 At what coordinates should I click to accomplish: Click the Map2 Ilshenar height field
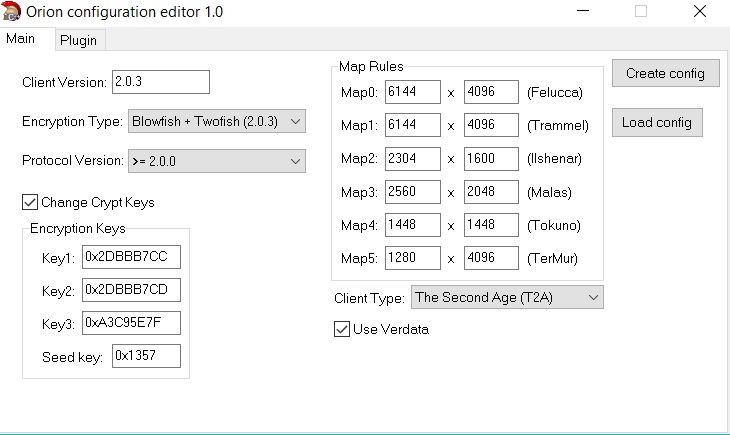(491, 158)
